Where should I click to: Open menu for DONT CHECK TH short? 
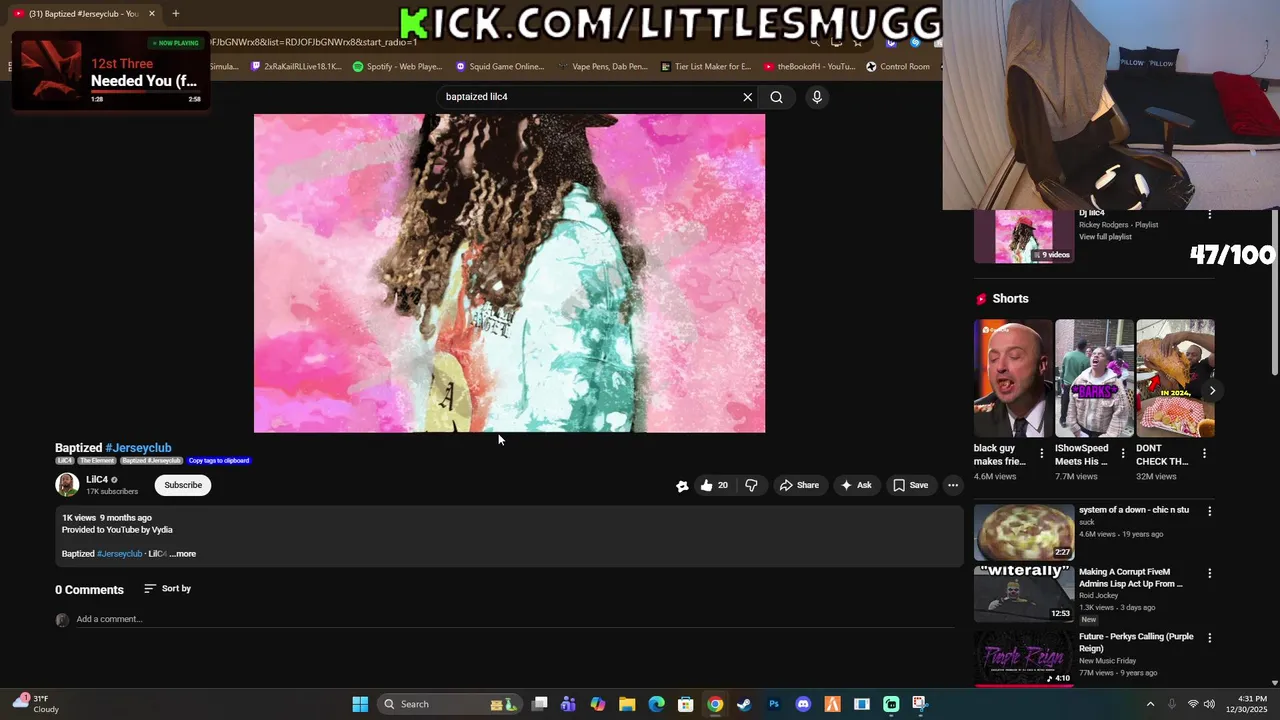(1204, 453)
